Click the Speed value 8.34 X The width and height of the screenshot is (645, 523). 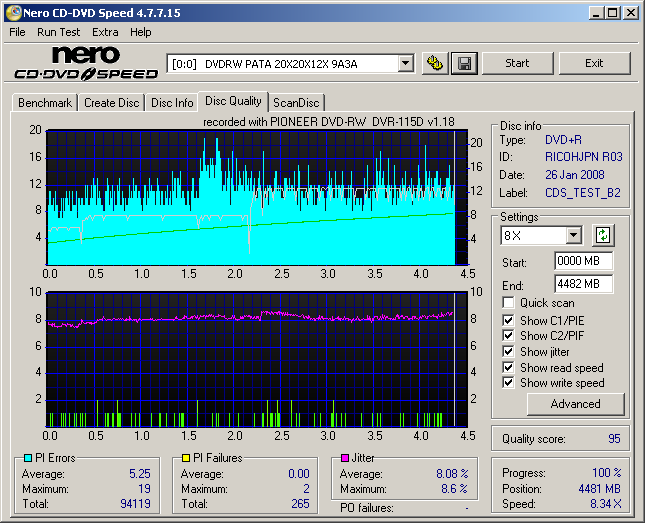[x=606, y=504]
